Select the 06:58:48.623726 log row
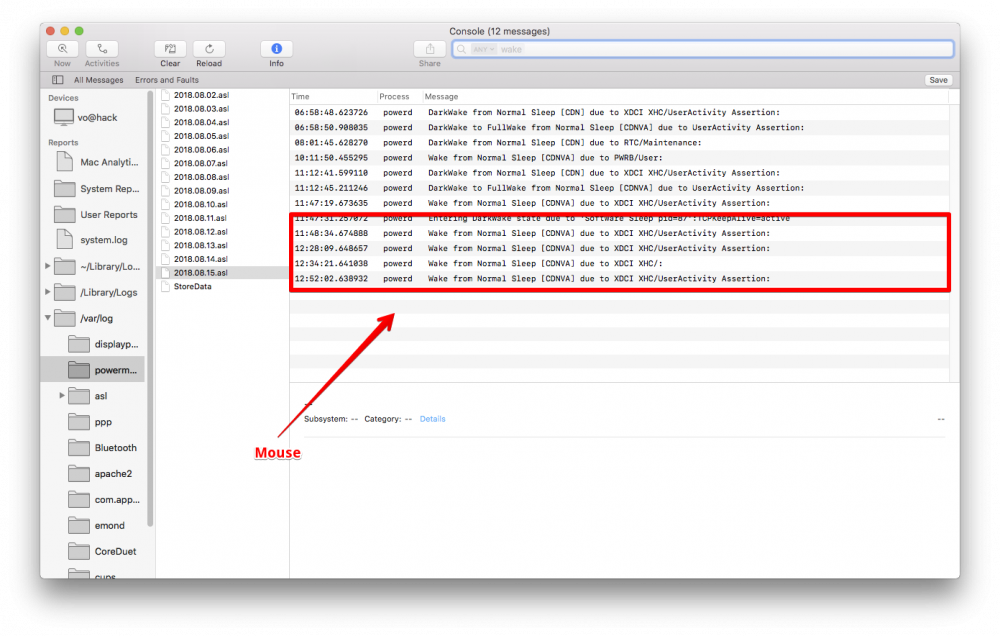Image resolution: width=1000 pixels, height=636 pixels. [619, 112]
